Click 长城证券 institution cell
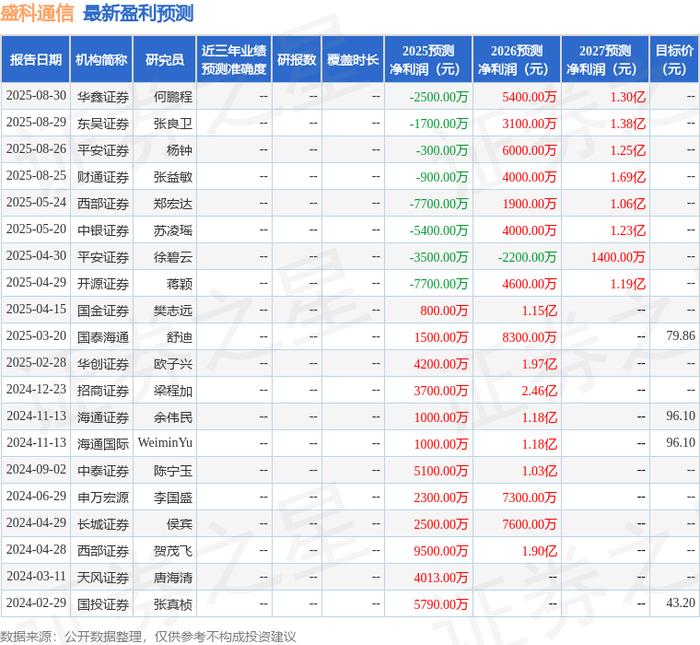 103,524
